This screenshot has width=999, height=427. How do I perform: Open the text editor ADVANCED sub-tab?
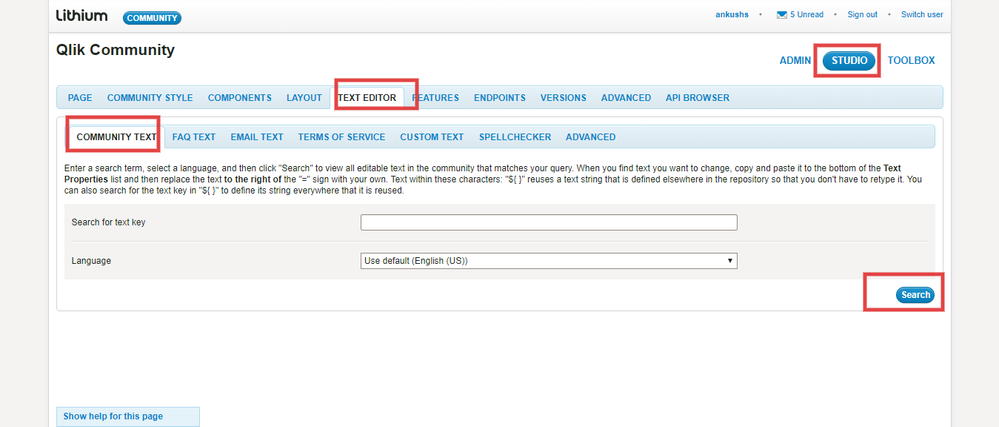click(591, 137)
